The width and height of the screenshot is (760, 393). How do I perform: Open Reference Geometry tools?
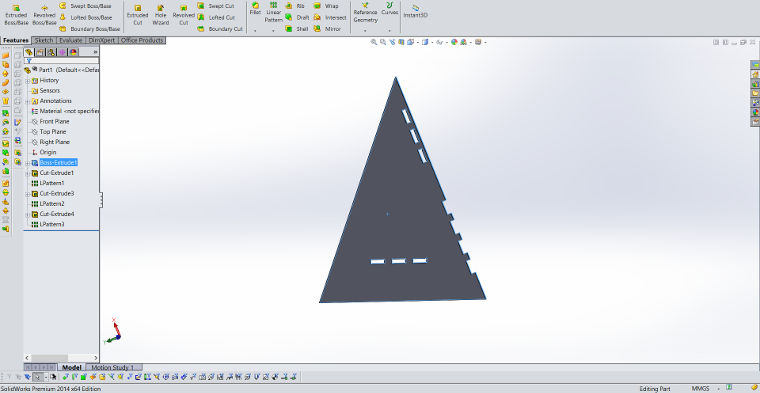[x=365, y=12]
